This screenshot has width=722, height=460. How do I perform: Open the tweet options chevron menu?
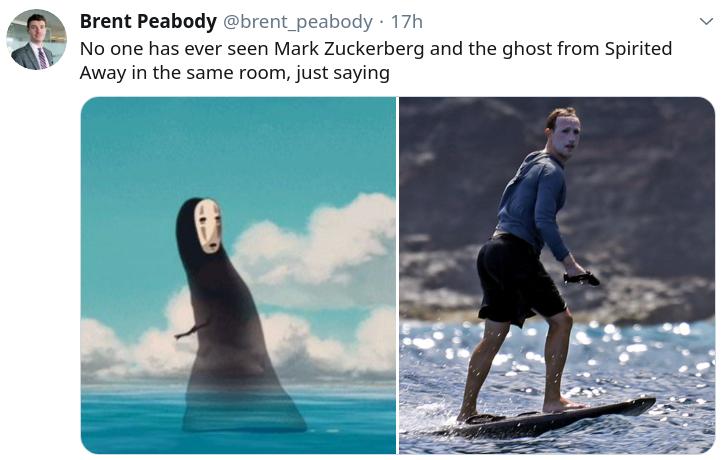[x=706, y=21]
